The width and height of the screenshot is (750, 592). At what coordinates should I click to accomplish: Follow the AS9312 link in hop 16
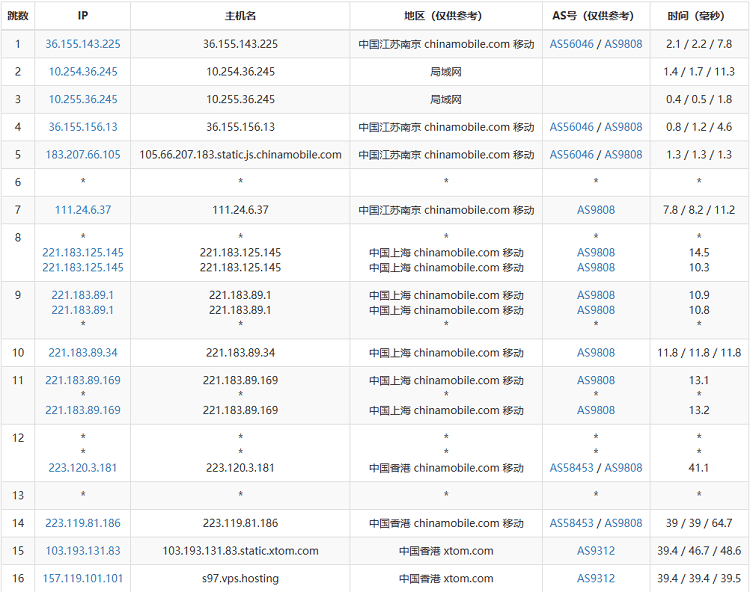point(596,579)
